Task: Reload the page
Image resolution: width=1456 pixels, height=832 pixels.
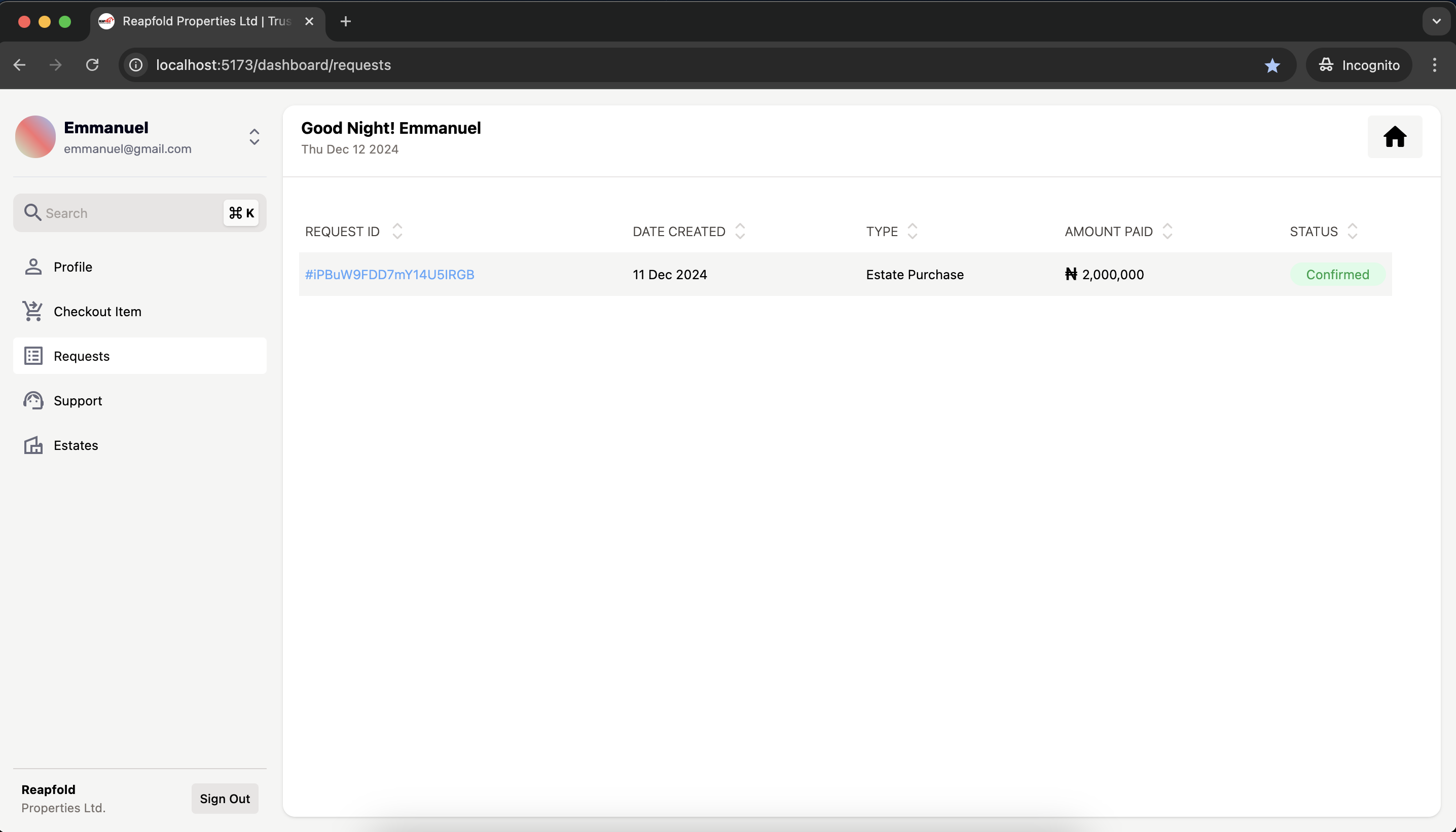Action: (x=92, y=65)
